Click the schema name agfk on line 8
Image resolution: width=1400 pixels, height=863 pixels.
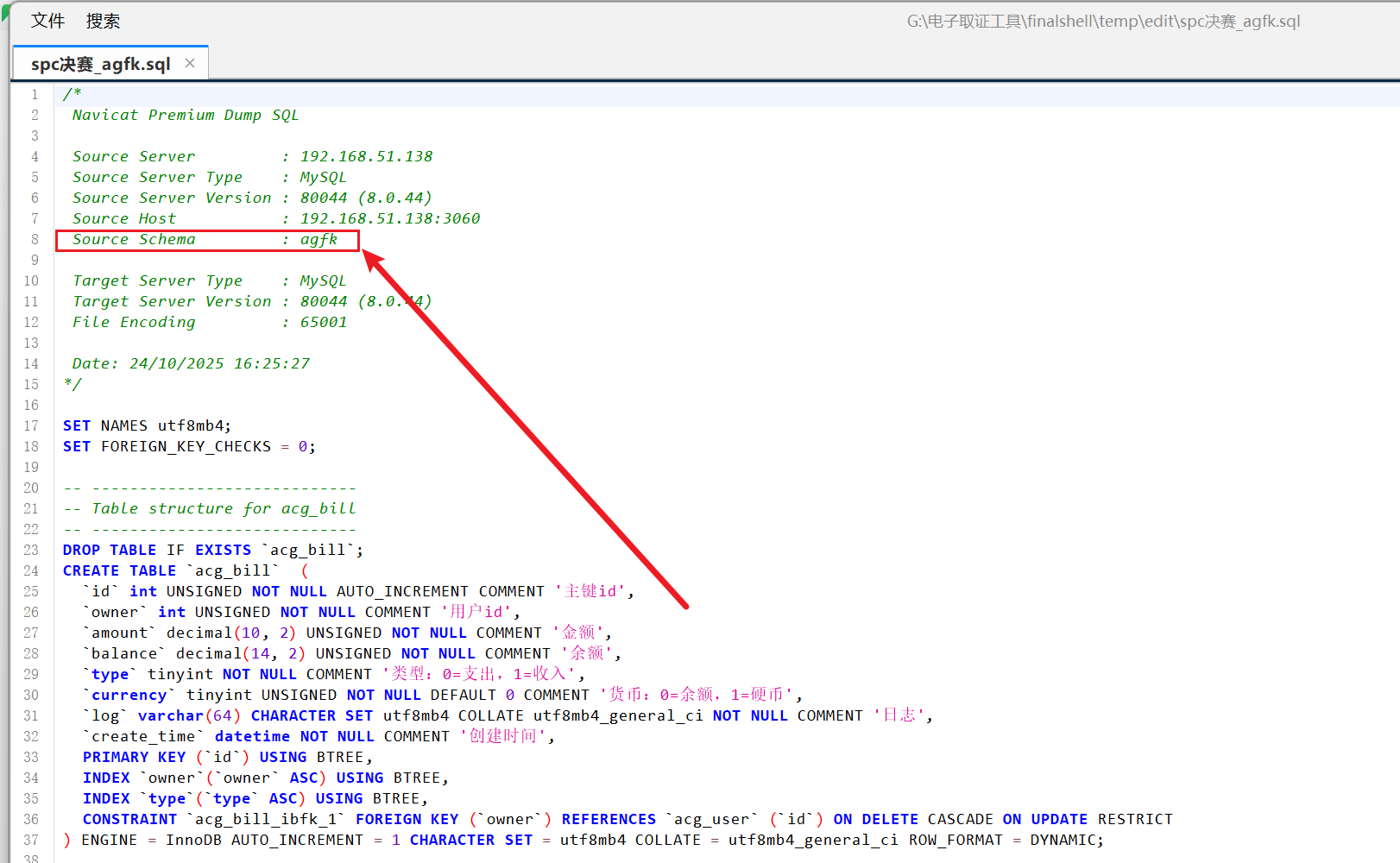pyautogui.click(x=318, y=239)
